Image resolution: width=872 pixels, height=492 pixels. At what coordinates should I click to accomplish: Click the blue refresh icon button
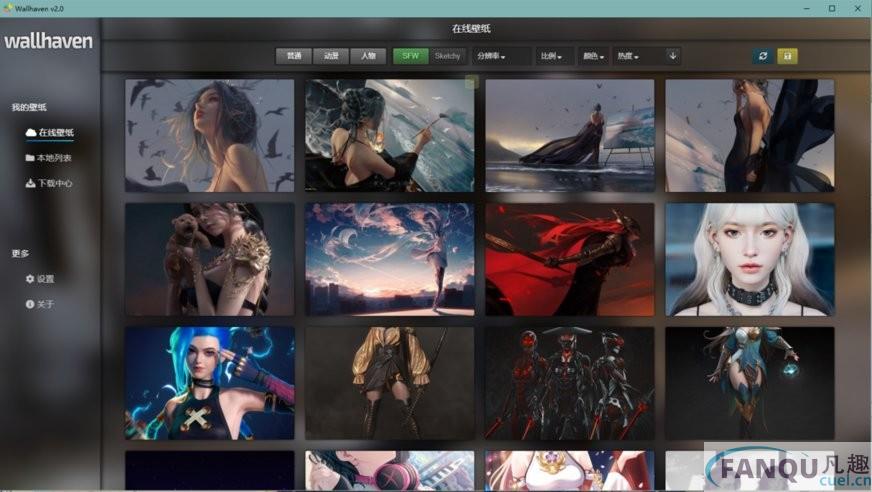(763, 56)
